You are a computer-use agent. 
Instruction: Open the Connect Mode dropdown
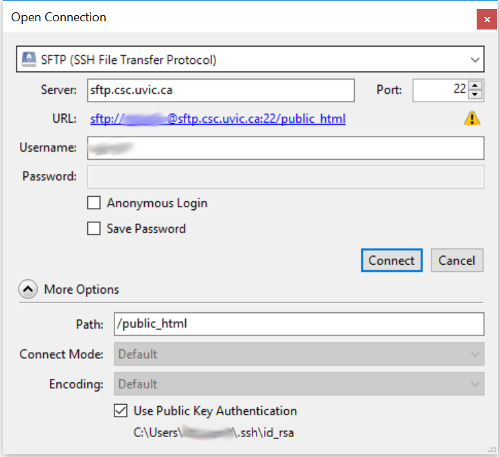(x=299, y=354)
